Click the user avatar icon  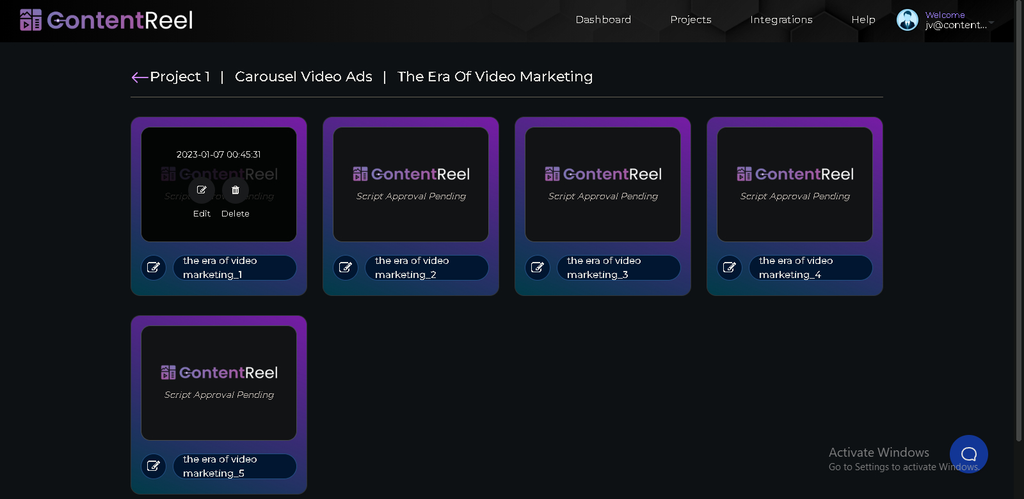pyautogui.click(x=907, y=20)
